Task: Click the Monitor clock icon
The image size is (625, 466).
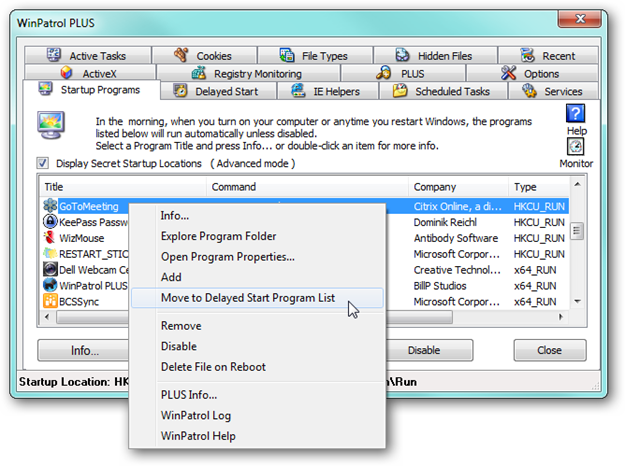Action: coord(576,147)
